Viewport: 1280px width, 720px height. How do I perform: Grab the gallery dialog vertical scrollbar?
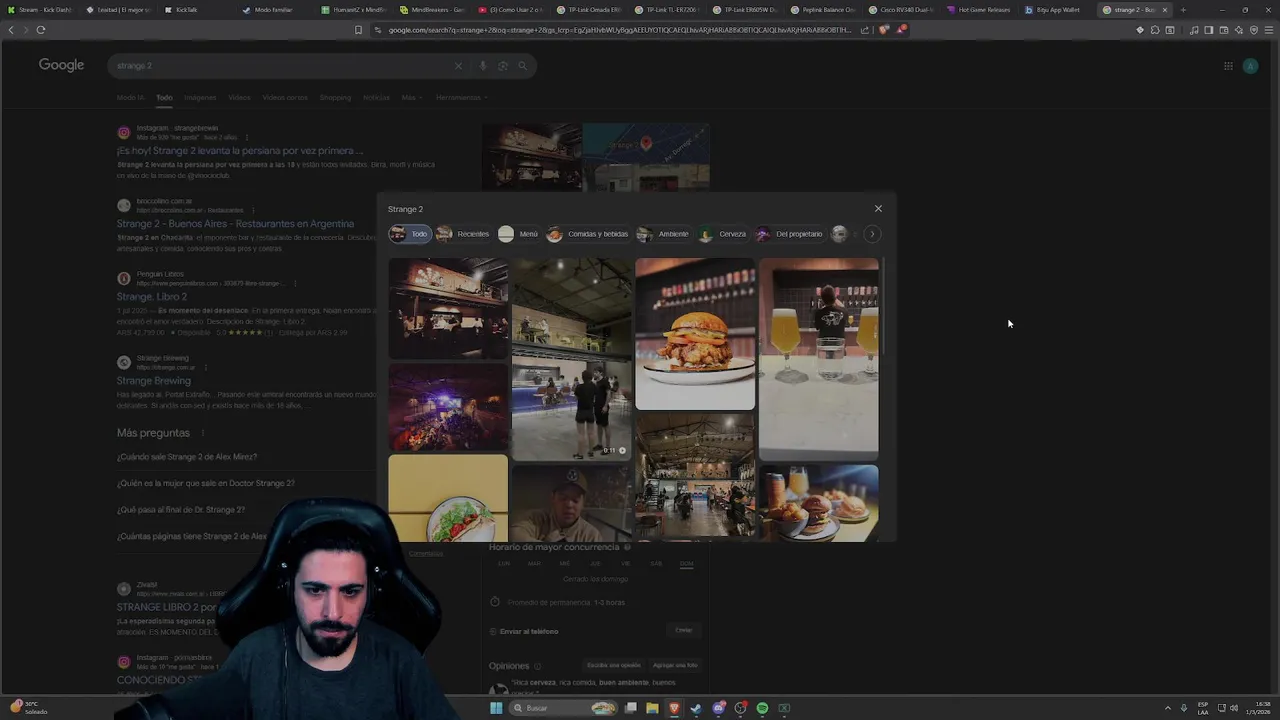[x=884, y=305]
